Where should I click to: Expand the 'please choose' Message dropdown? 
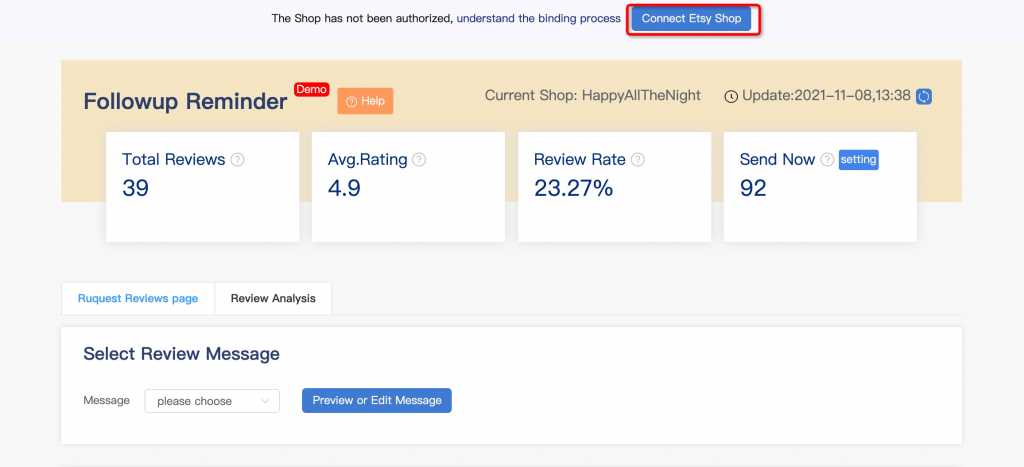[x=212, y=401]
